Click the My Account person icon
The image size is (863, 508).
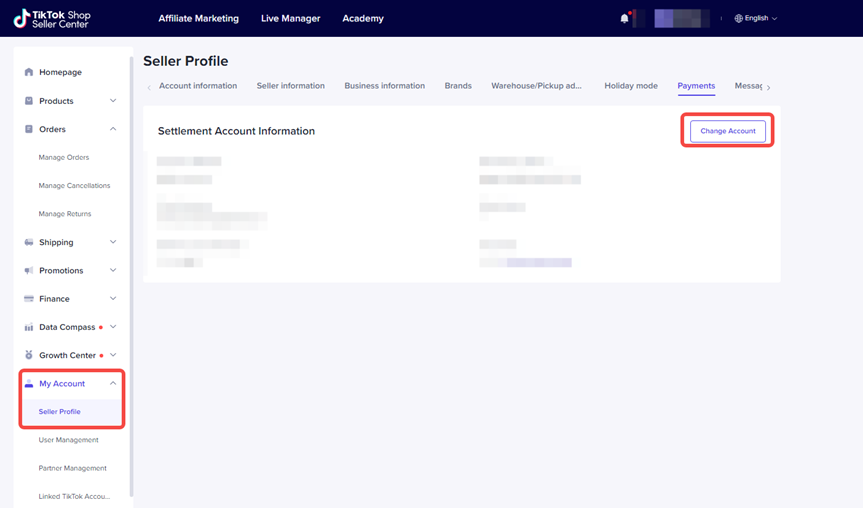(29, 384)
